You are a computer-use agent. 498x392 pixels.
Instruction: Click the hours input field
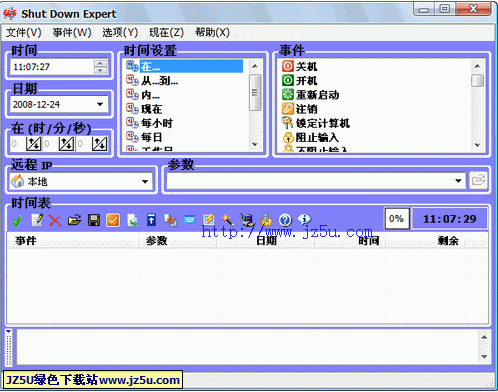[18, 144]
